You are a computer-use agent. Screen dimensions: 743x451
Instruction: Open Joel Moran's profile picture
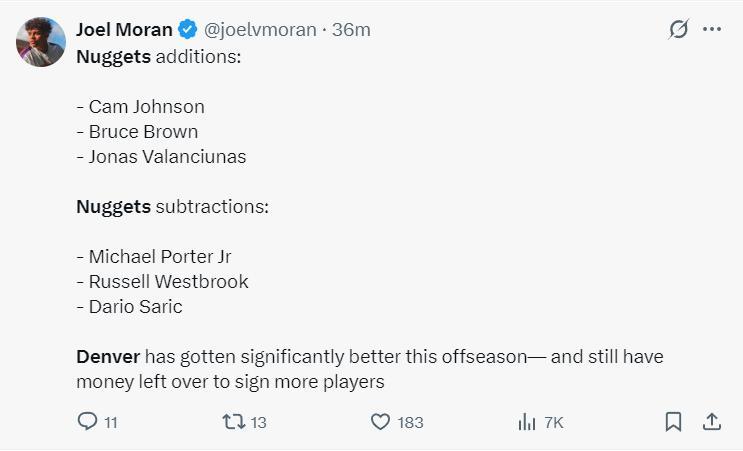41,42
